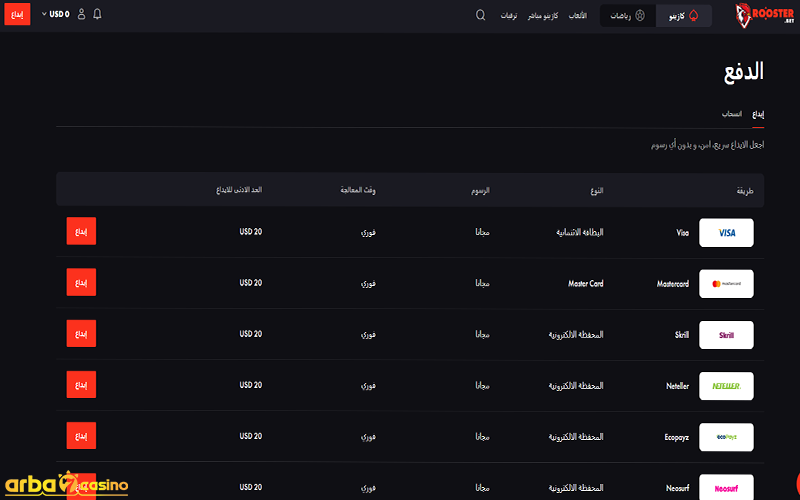Open the search magnifier icon
This screenshot has width=800, height=500.
pyautogui.click(x=480, y=15)
